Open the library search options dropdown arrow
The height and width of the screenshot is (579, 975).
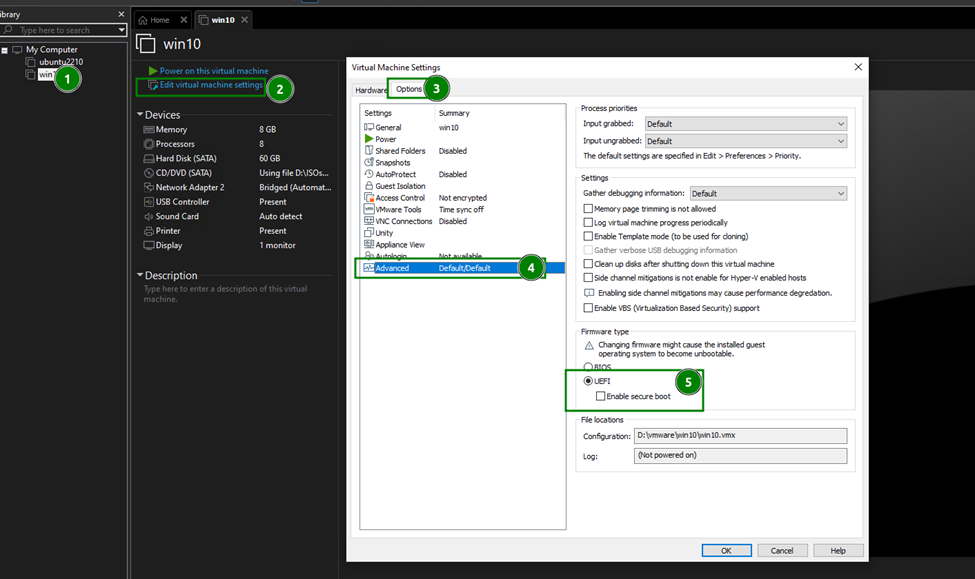point(121,30)
